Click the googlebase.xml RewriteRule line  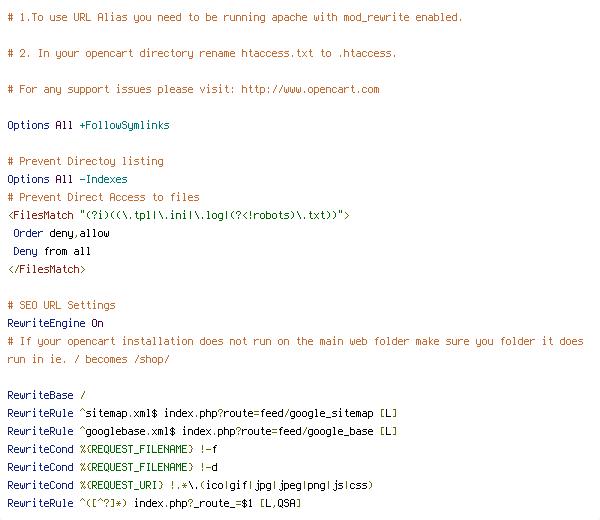point(202,431)
